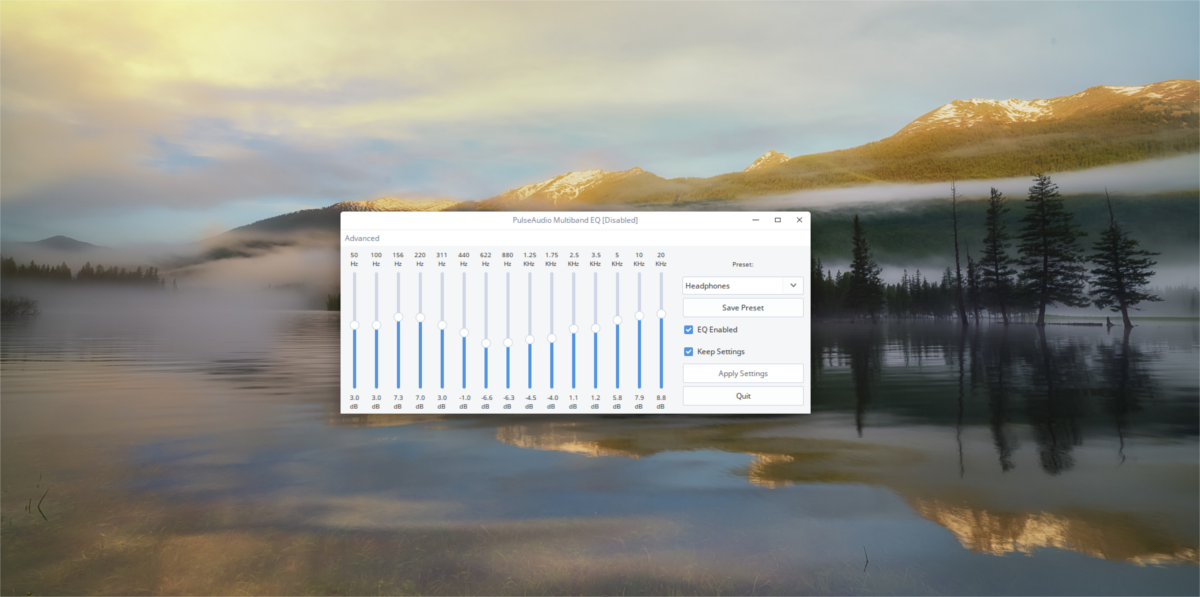Click the 7.9 dB value
Screen dimensions: 1200x597
click(639, 402)
